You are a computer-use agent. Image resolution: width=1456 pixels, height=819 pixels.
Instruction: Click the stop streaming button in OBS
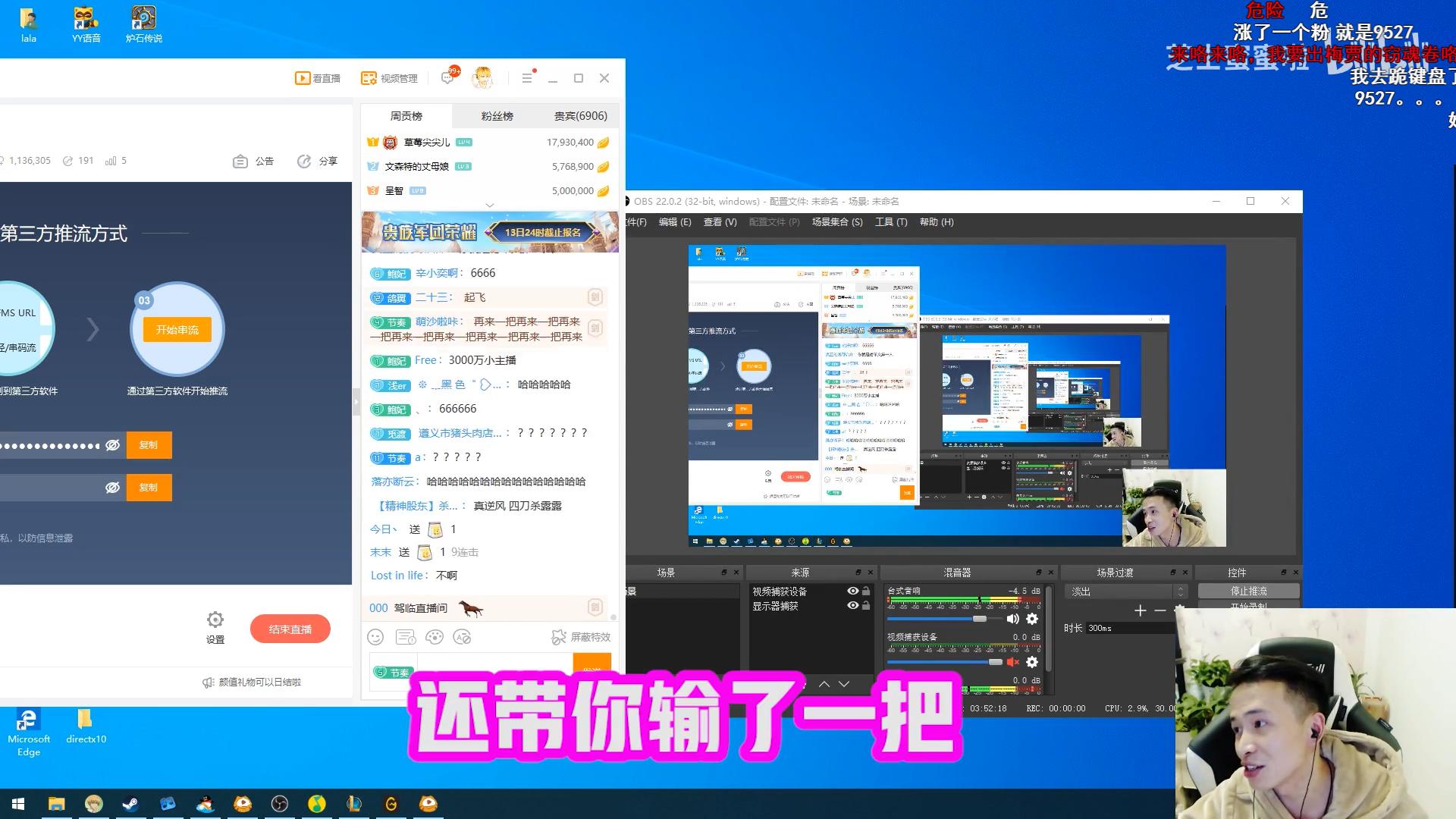(1248, 591)
